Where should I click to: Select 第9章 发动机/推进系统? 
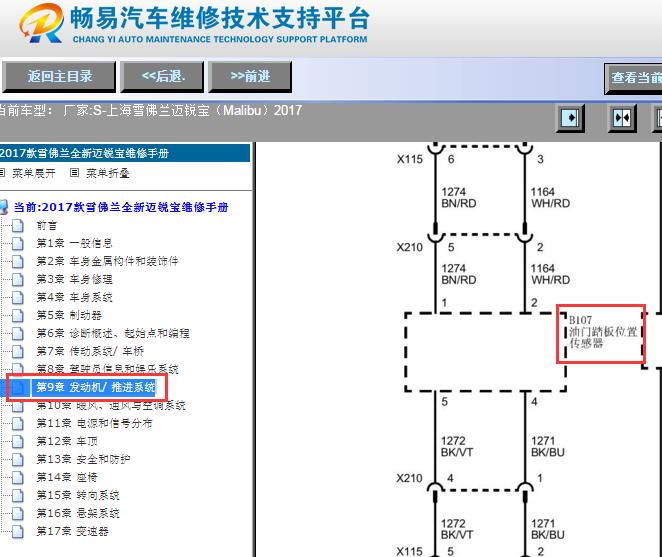[x=95, y=387]
